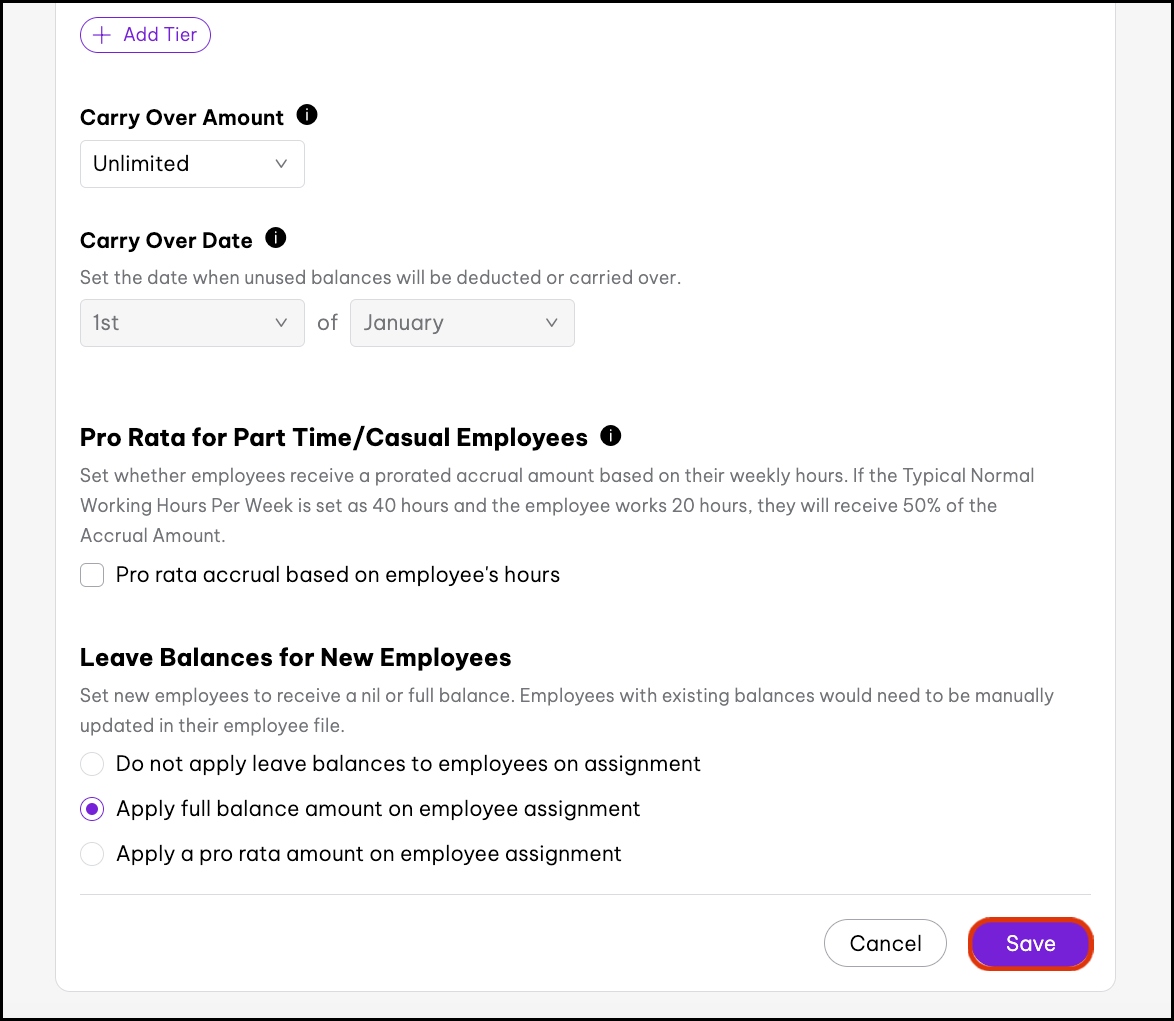Select Apply full balance amount option
The height and width of the screenshot is (1021, 1174).
92,809
